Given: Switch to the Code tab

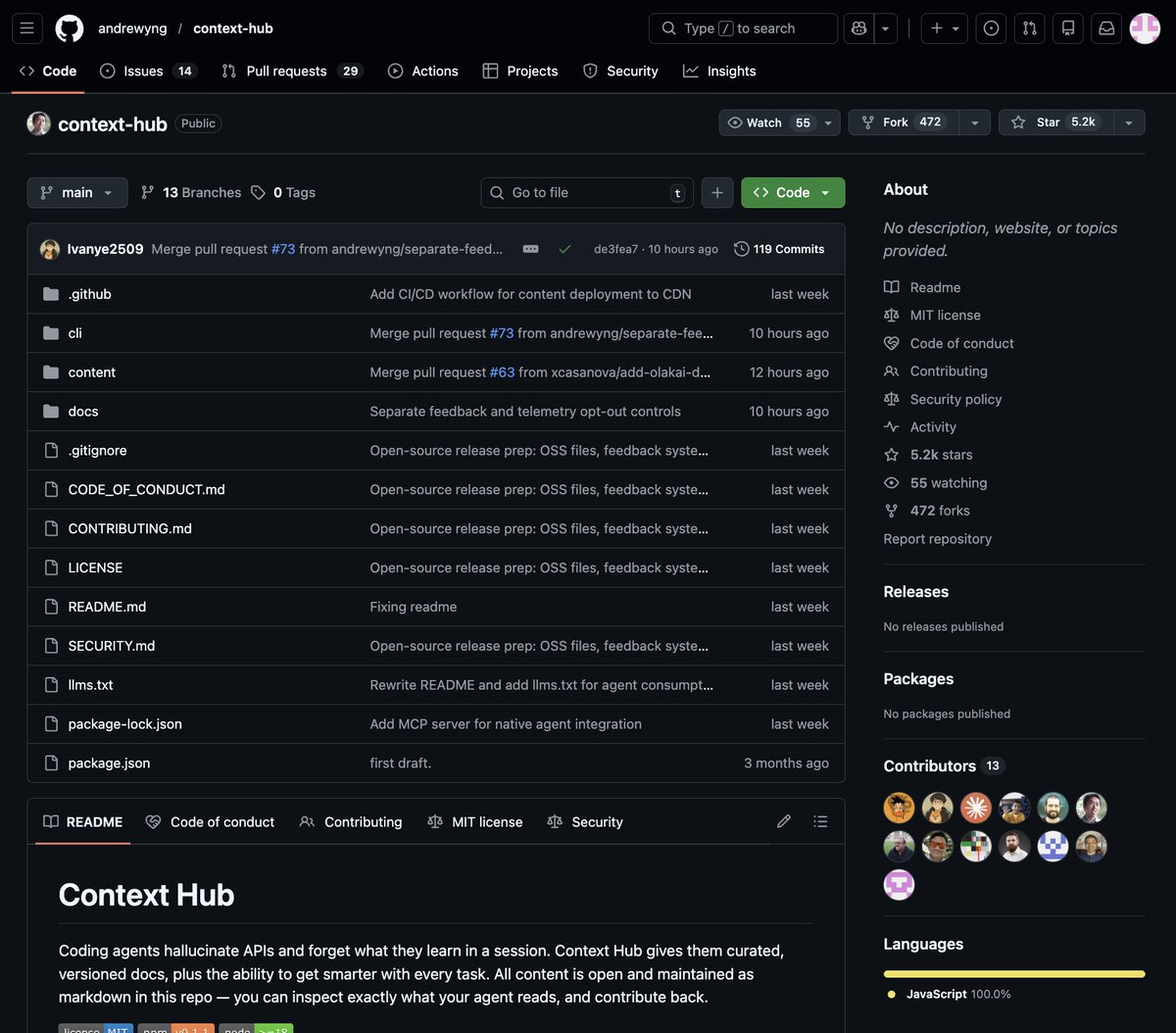Looking at the screenshot, I should (x=48, y=71).
